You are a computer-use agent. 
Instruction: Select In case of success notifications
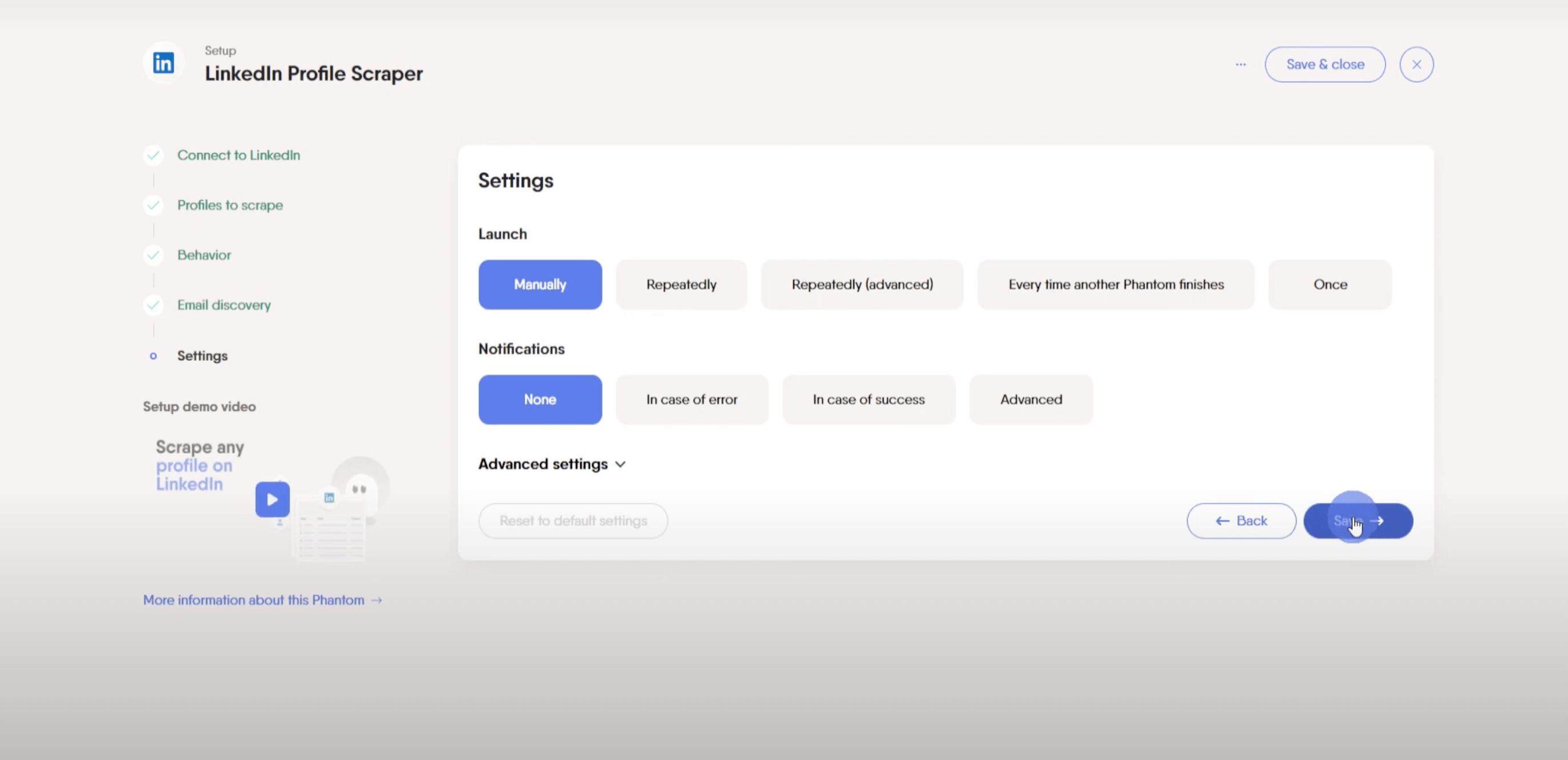click(869, 400)
